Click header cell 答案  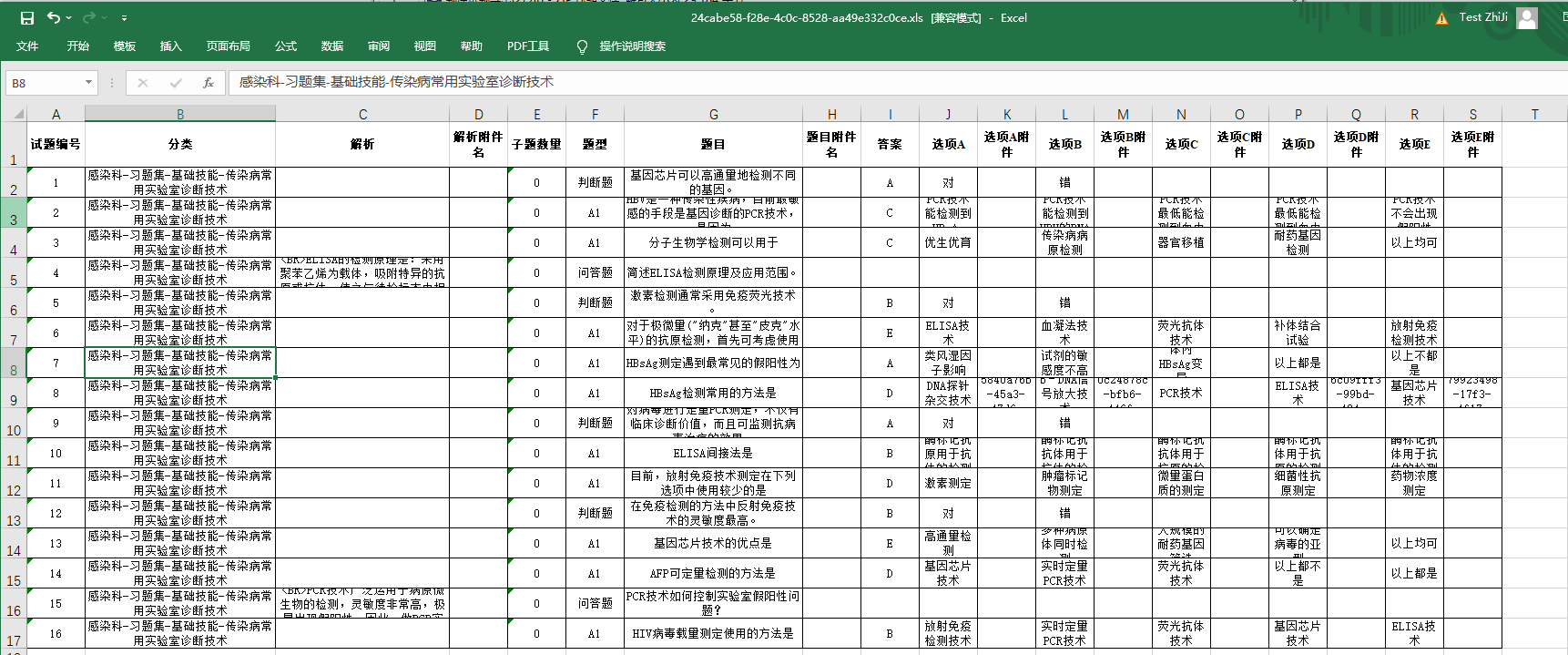coord(890,144)
